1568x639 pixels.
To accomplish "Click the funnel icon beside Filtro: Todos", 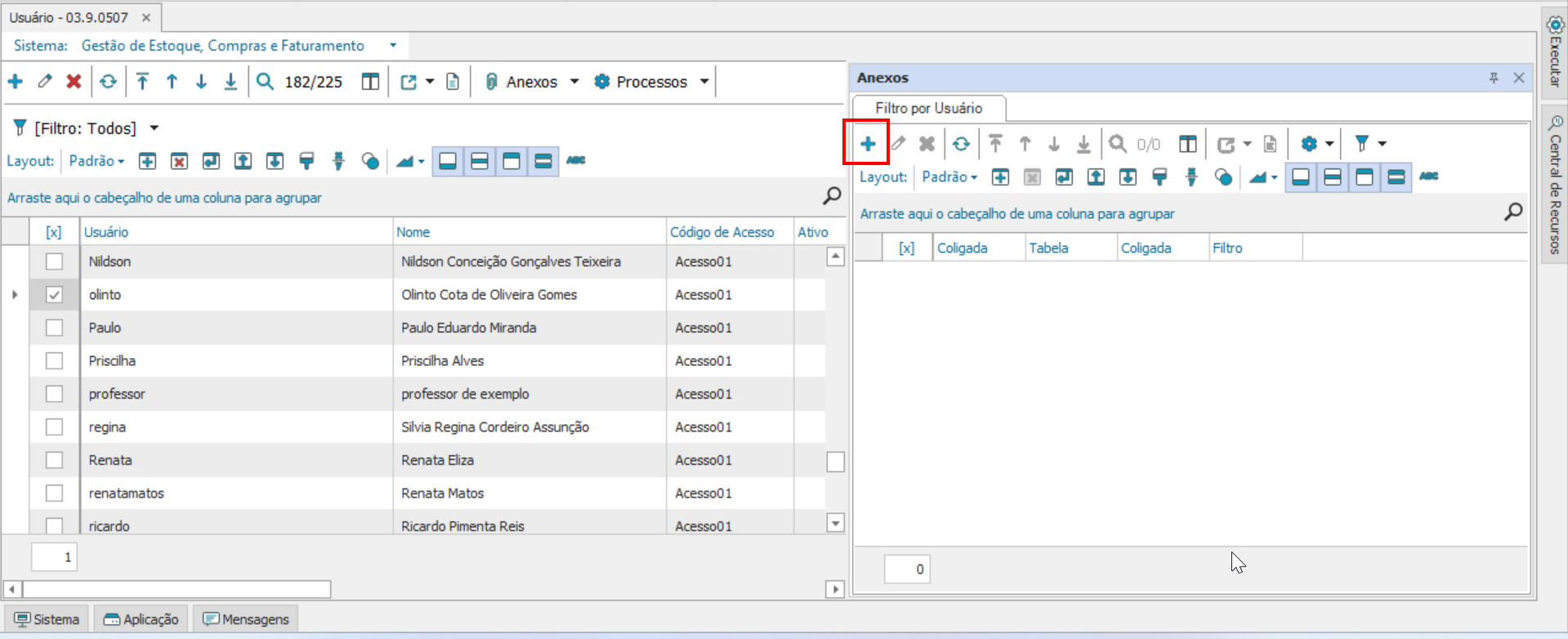I will [x=20, y=127].
